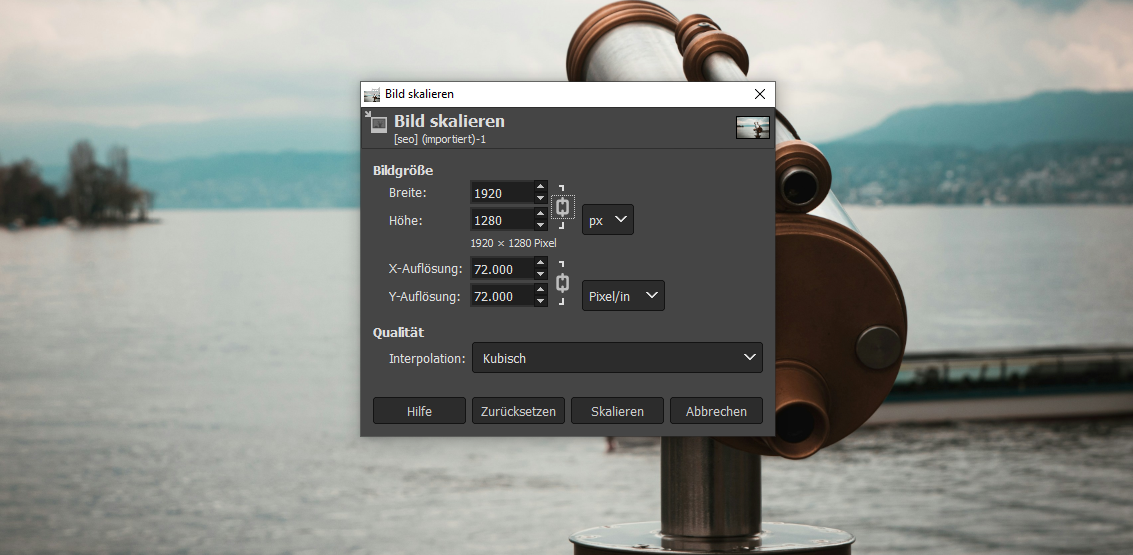
Task: Click the Qualität section heading
Action: 398,332
